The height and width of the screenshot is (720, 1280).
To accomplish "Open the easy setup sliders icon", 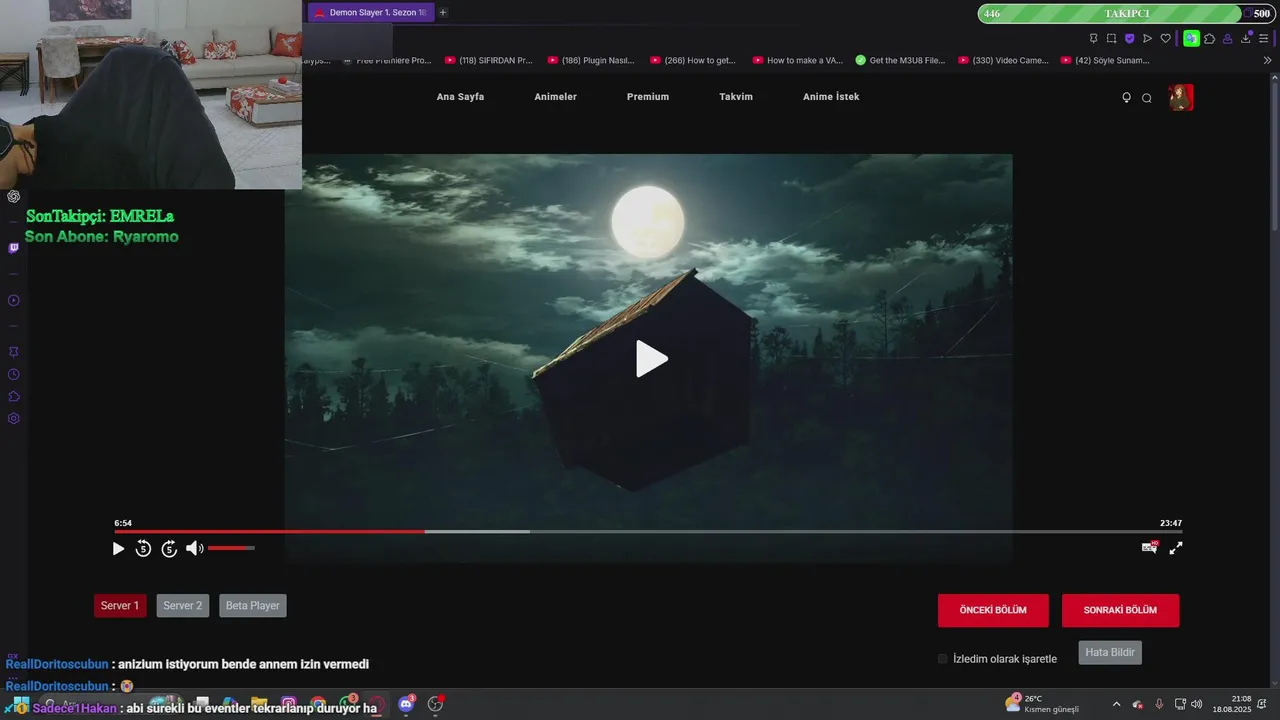I will coord(1263,38).
